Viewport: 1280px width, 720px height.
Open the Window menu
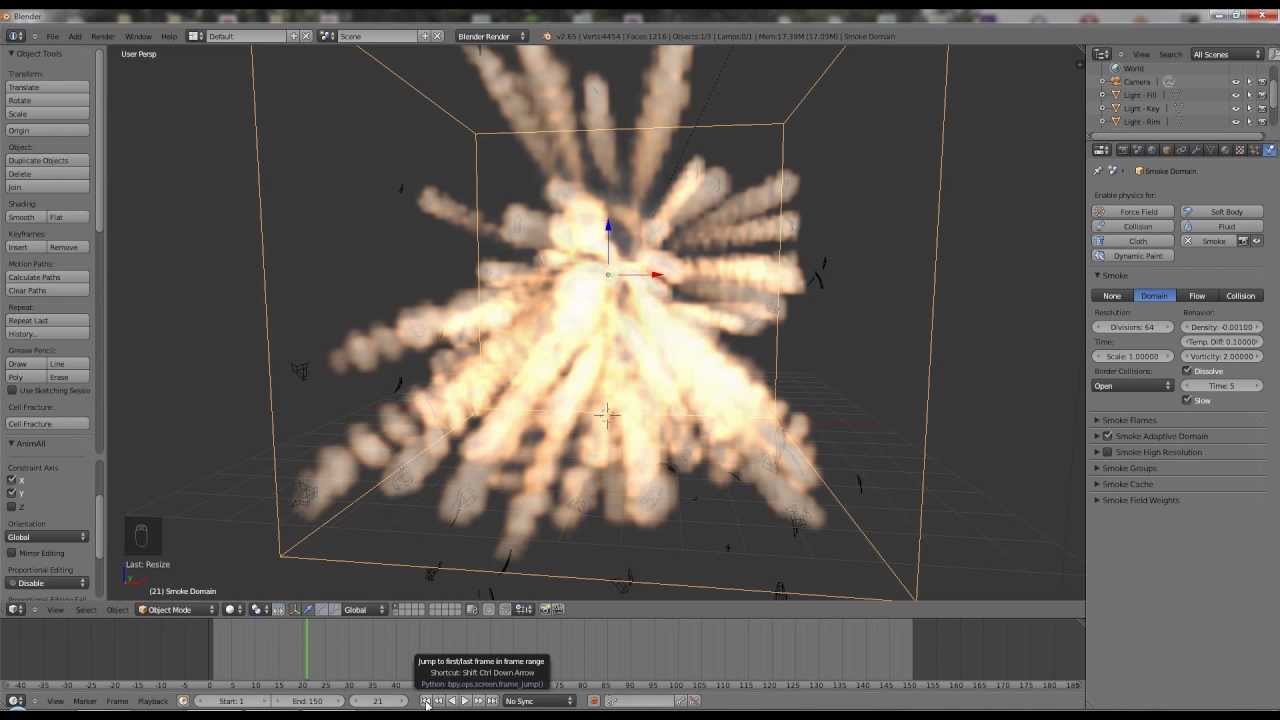coord(138,36)
